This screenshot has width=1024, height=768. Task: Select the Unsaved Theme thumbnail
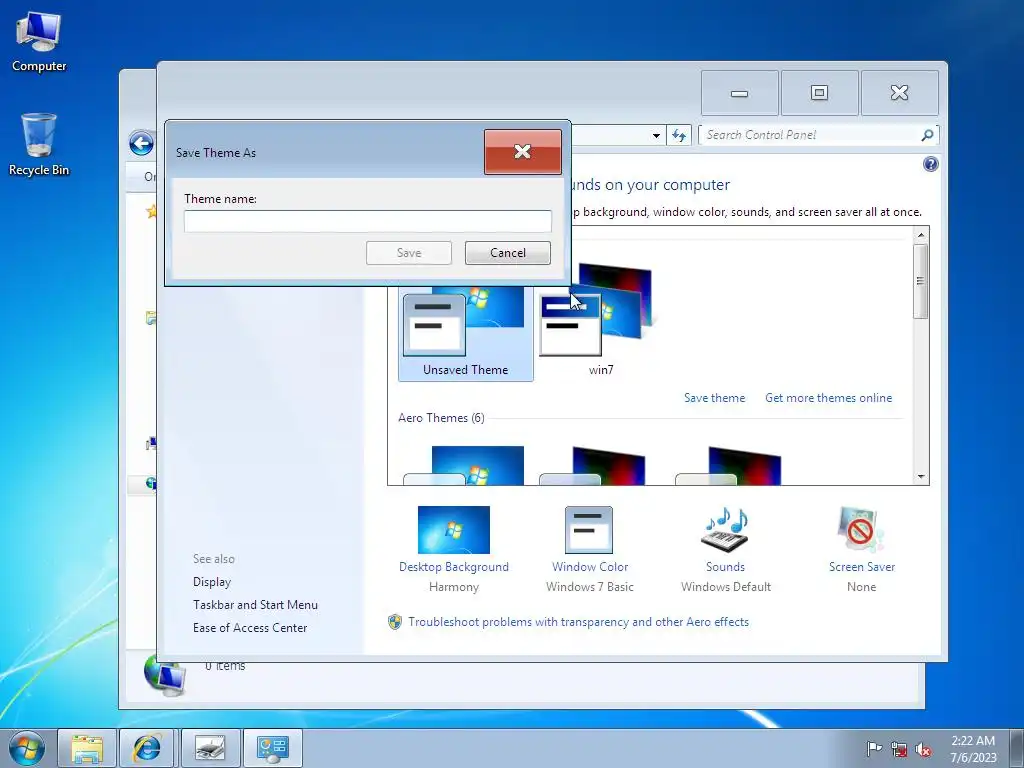tap(465, 333)
